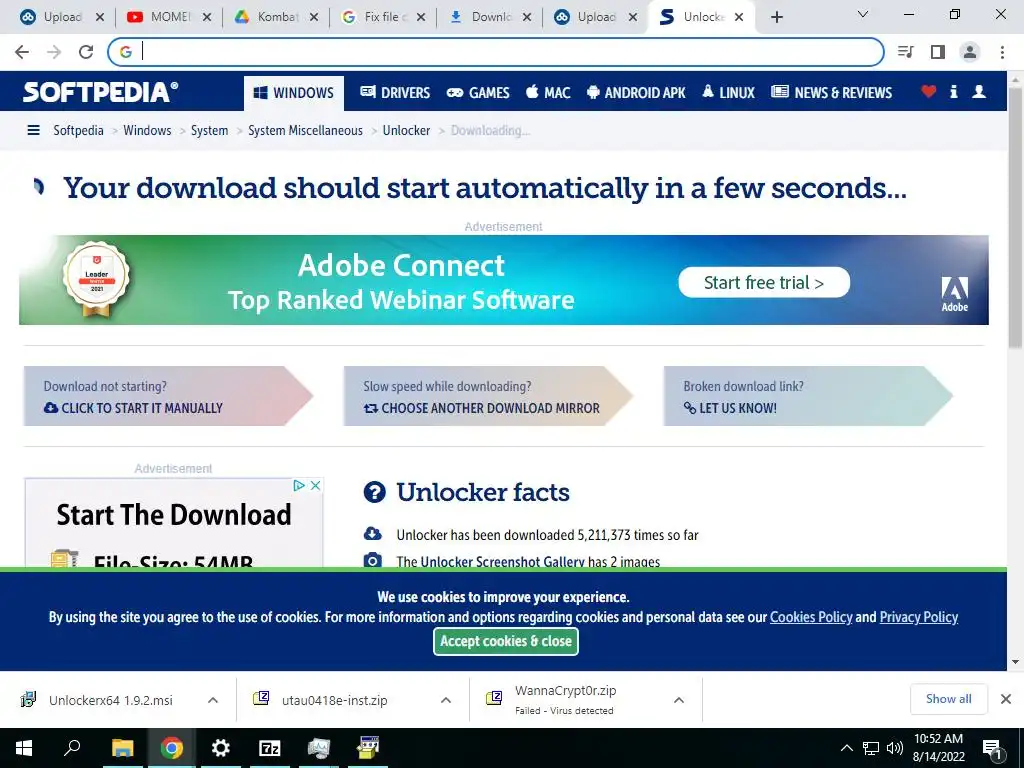The image size is (1024, 768).
Task: Click Unlocker breadcrumb link
Action: tap(406, 131)
